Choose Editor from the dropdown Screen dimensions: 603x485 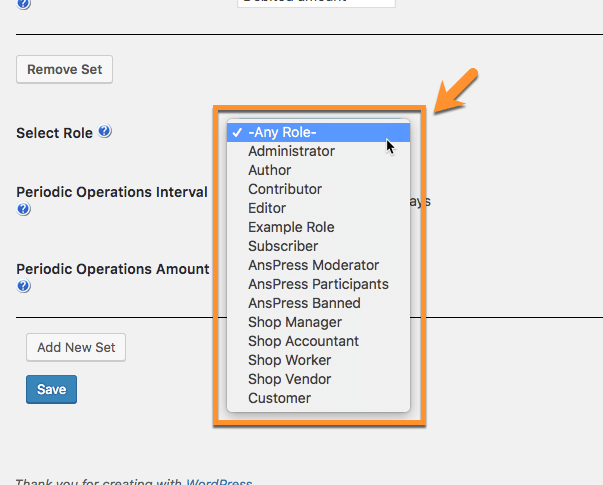(x=267, y=208)
